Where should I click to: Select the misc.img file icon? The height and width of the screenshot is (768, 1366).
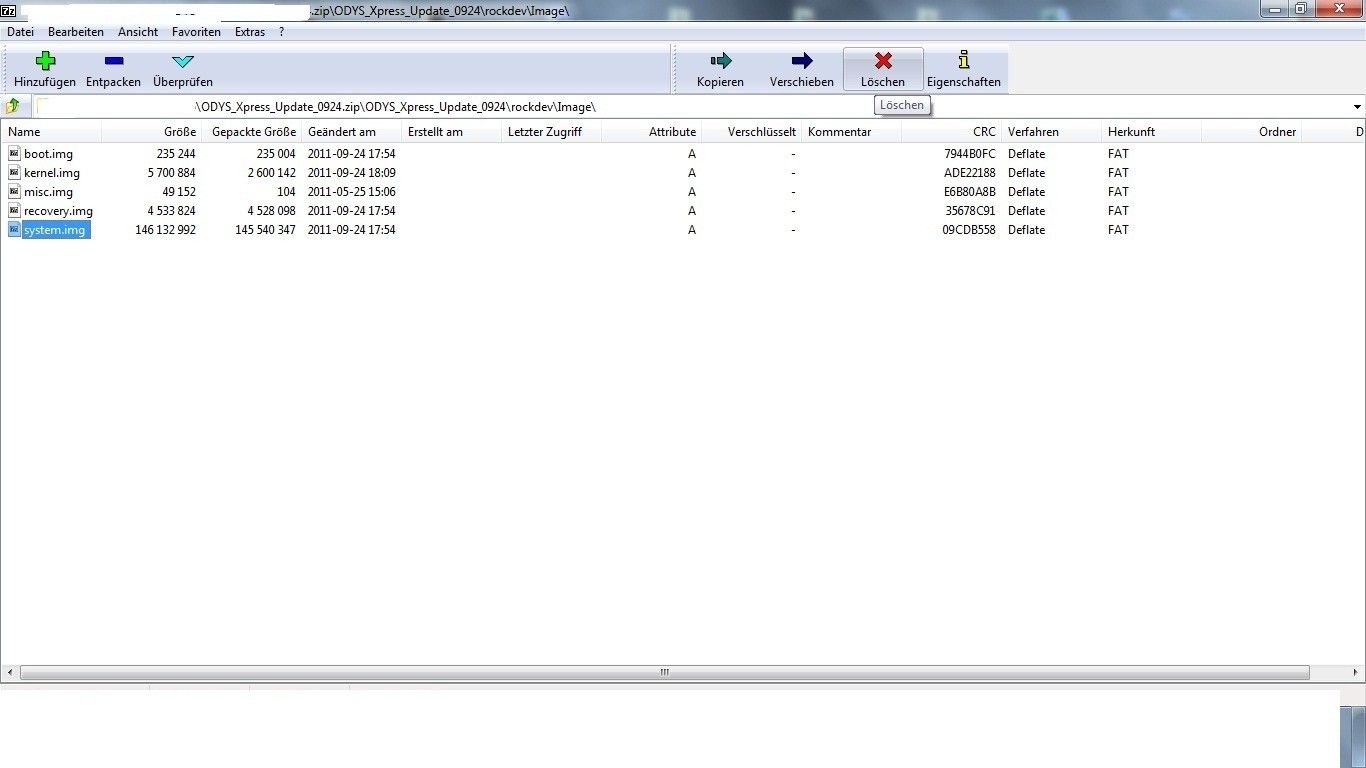[x=14, y=191]
